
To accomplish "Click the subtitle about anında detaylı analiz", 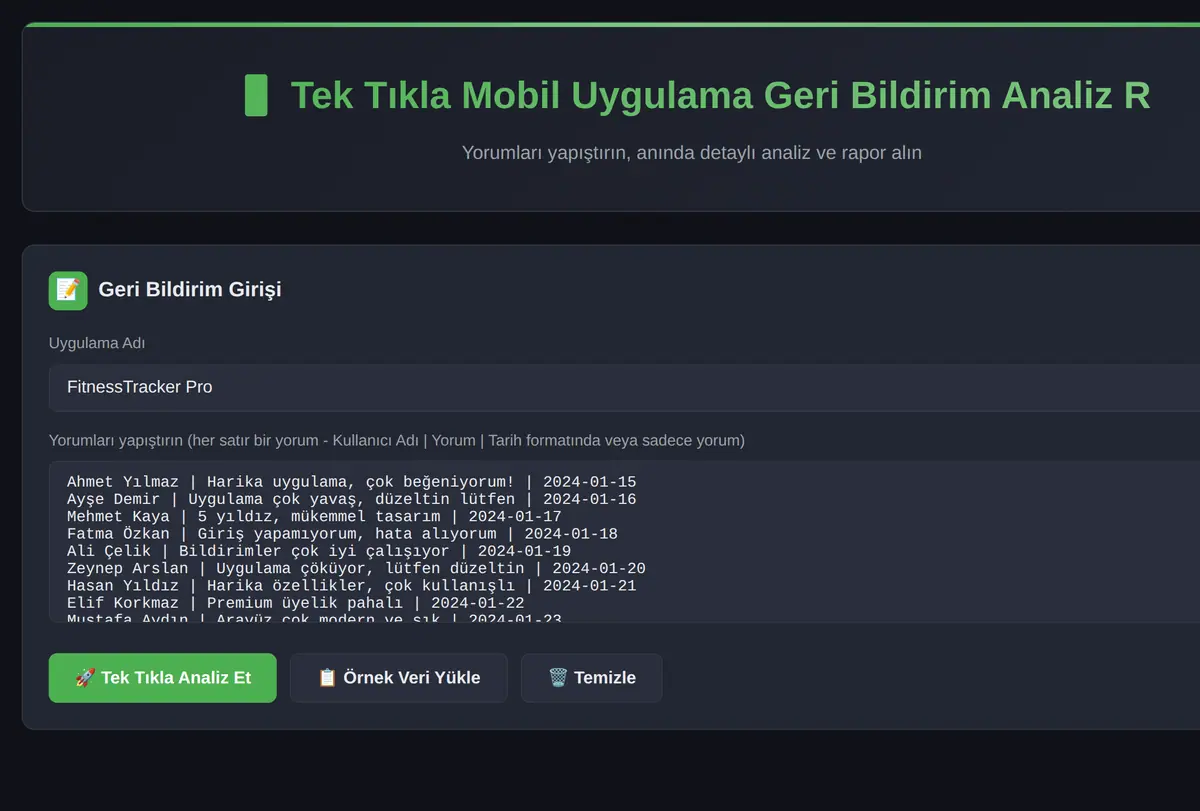I will (692, 153).
